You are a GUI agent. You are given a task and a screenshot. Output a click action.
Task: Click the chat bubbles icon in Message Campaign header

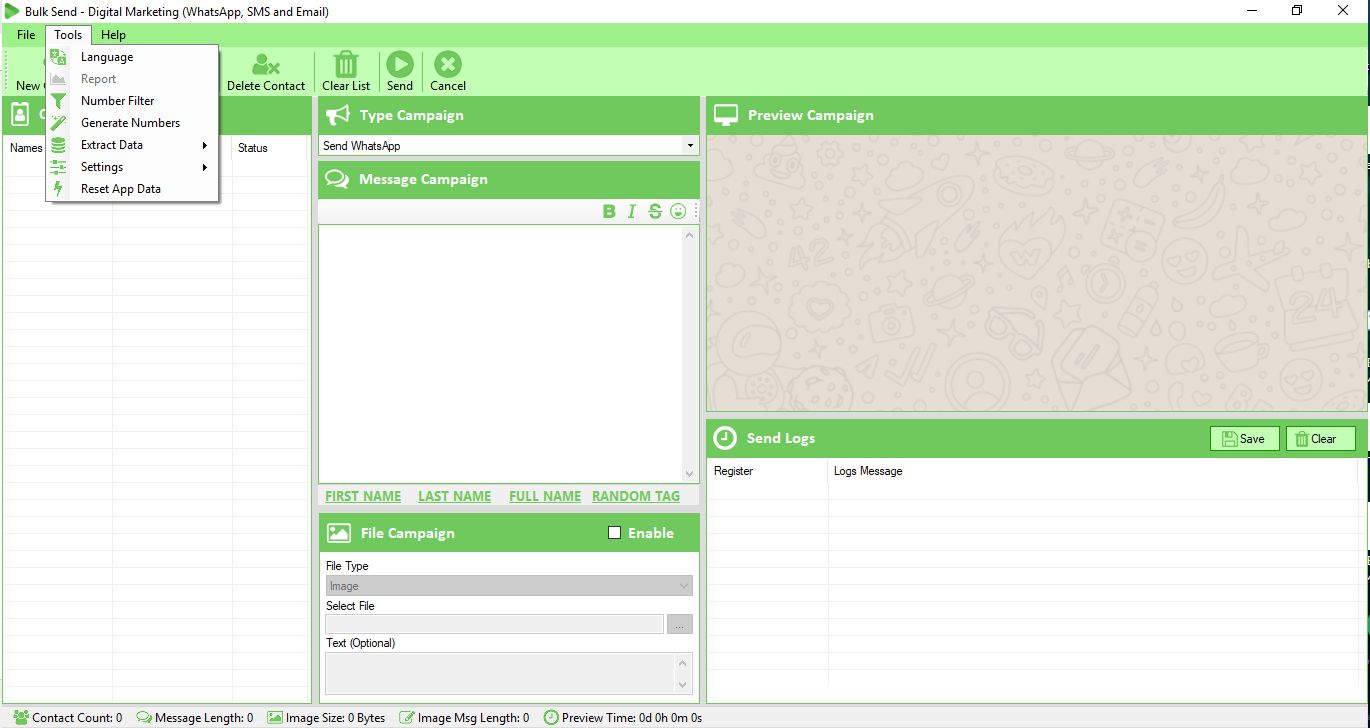pos(337,179)
